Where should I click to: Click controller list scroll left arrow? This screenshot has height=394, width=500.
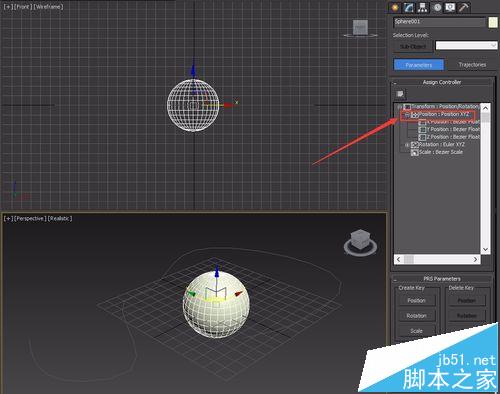point(399,259)
